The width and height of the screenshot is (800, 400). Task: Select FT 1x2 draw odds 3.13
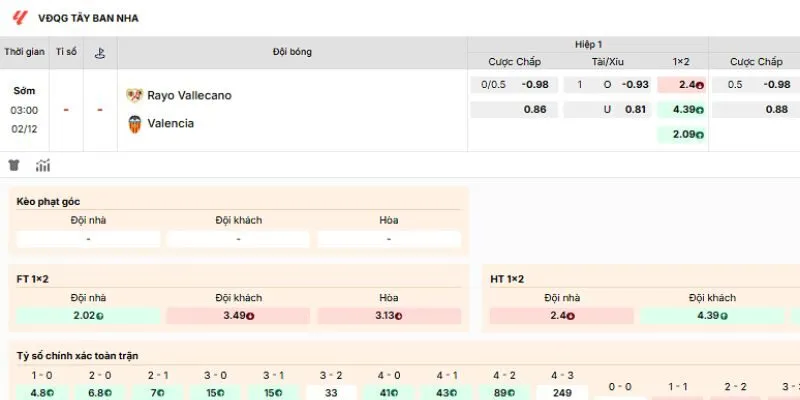point(388,316)
